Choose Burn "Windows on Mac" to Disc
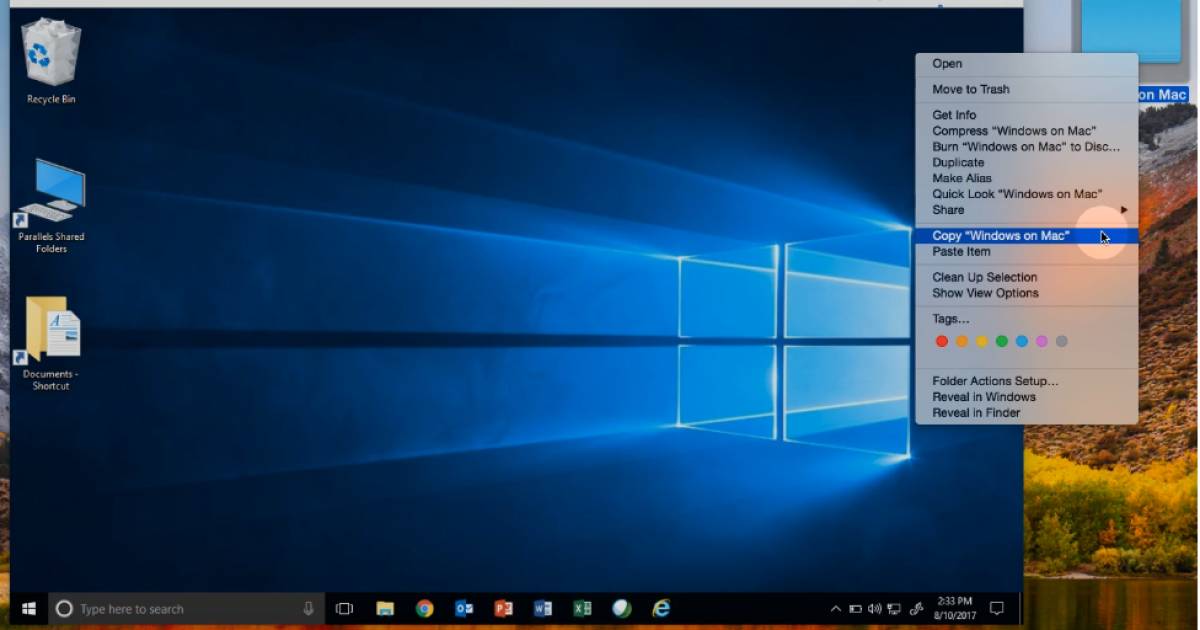 pyautogui.click(x=1027, y=147)
